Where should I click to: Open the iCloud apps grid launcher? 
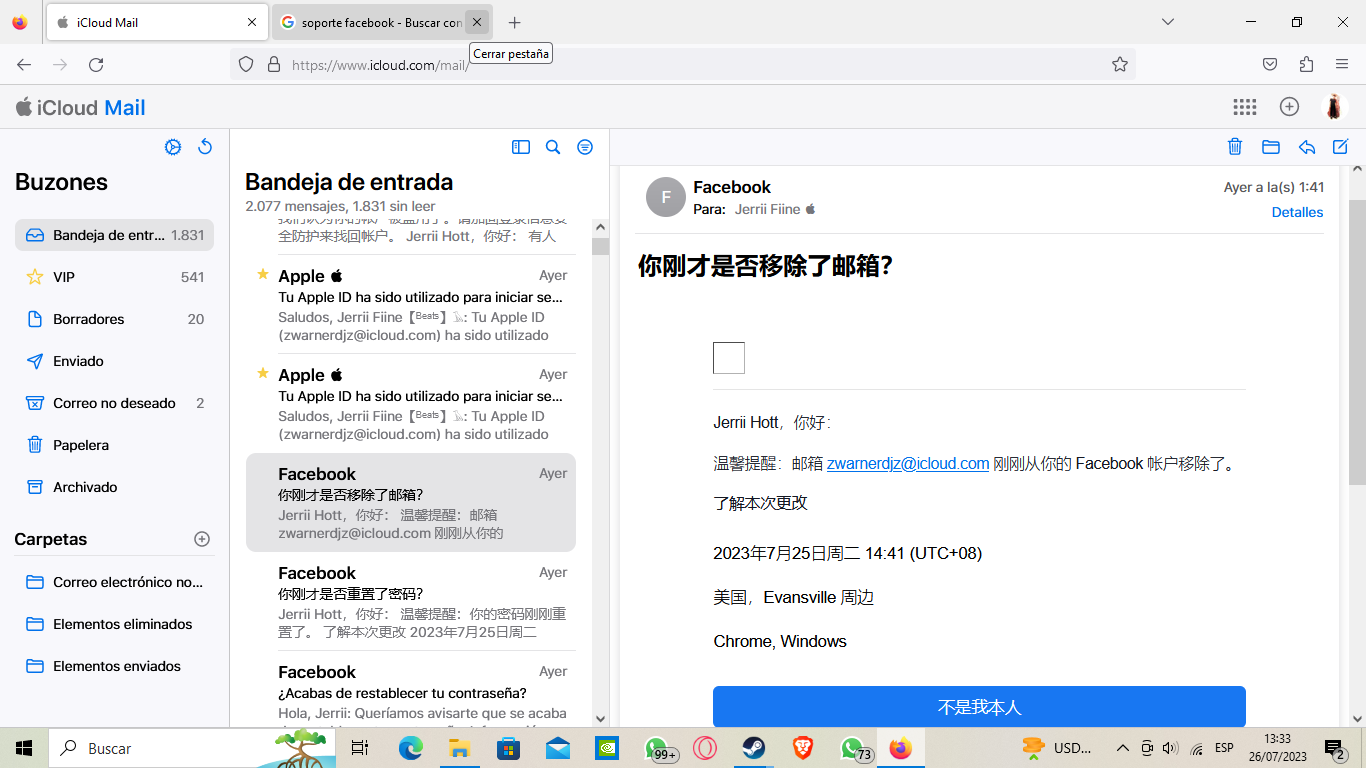1245,107
